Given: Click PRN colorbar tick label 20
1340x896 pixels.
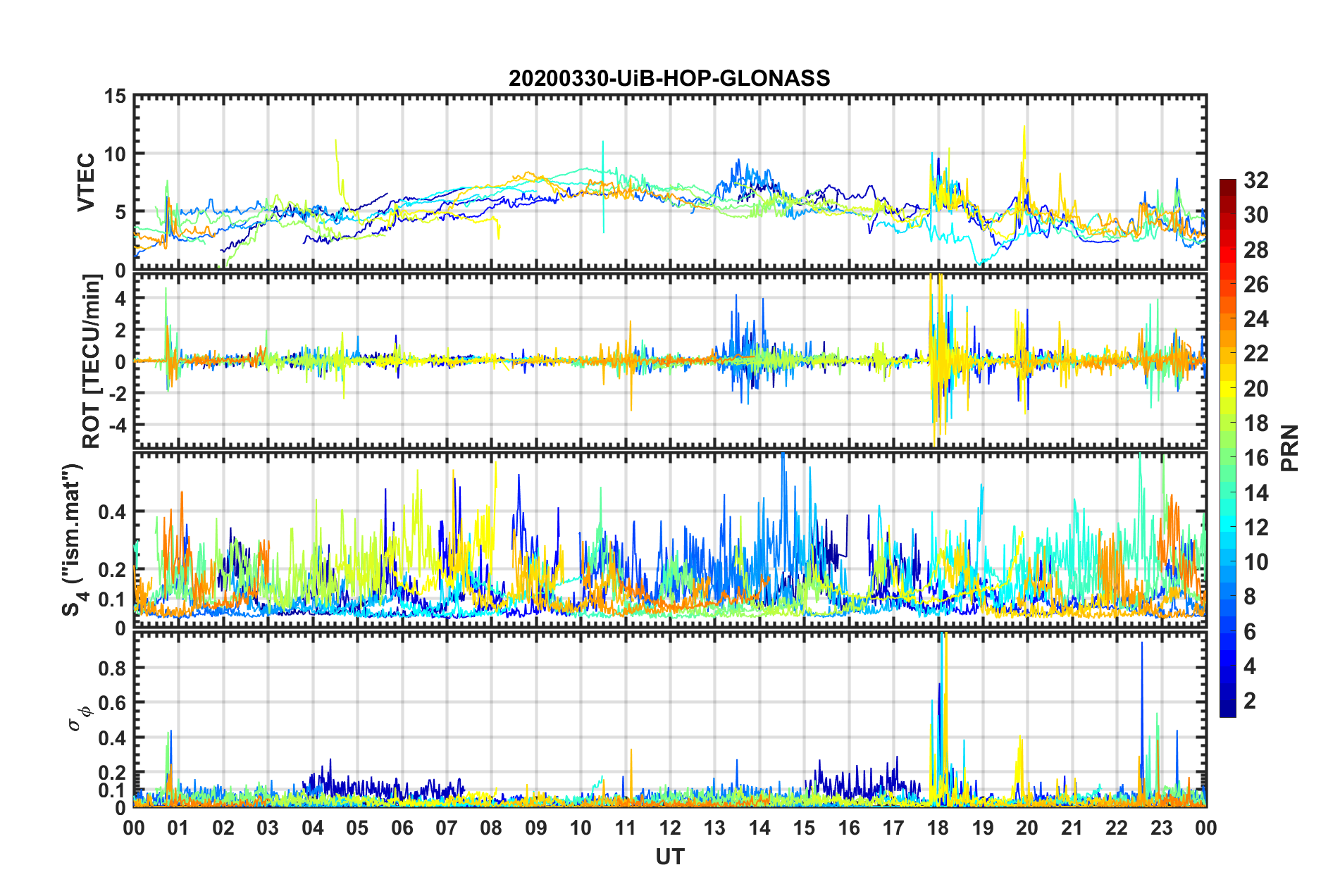Looking at the screenshot, I should [x=1256, y=389].
